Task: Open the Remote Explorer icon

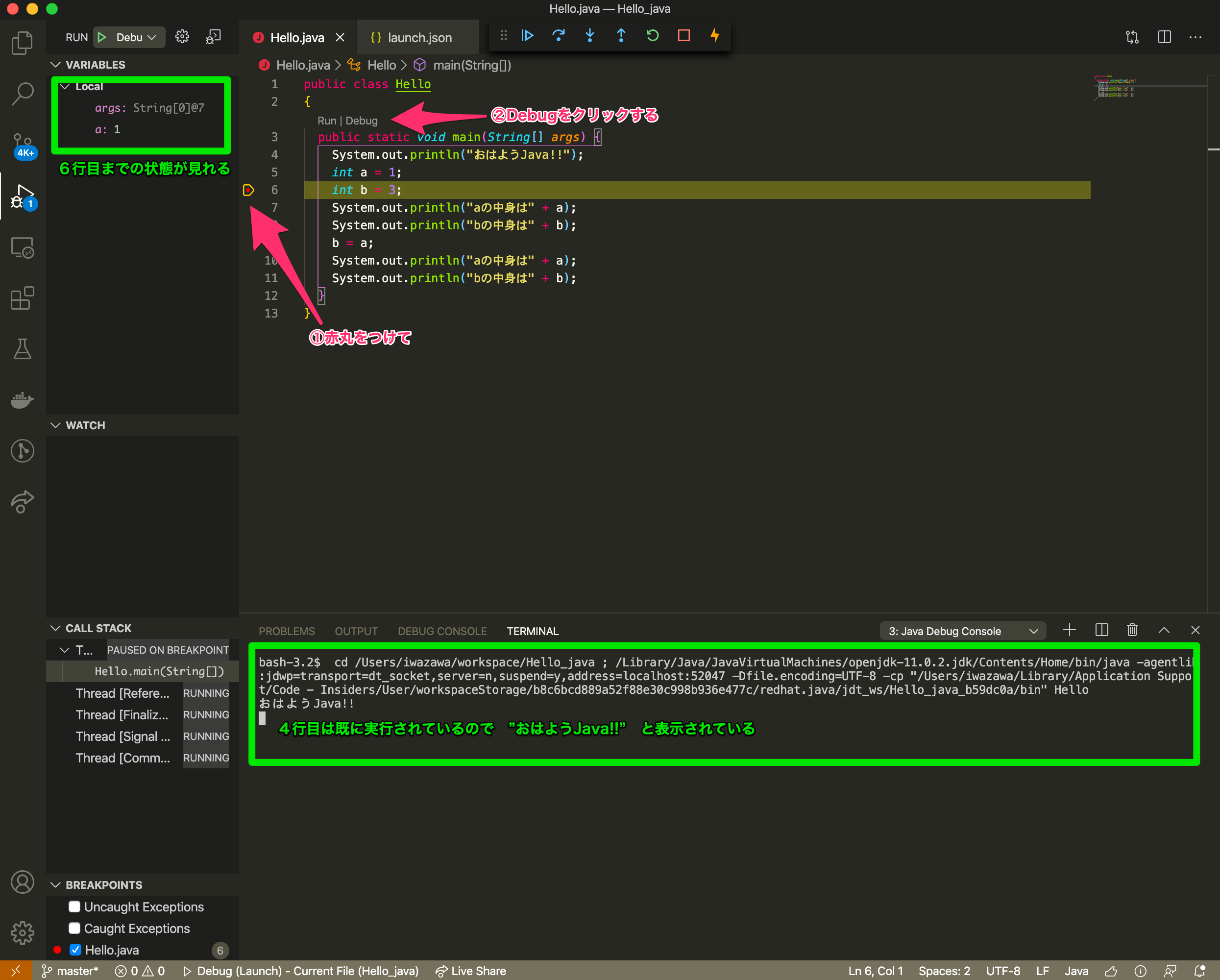Action: [22, 247]
